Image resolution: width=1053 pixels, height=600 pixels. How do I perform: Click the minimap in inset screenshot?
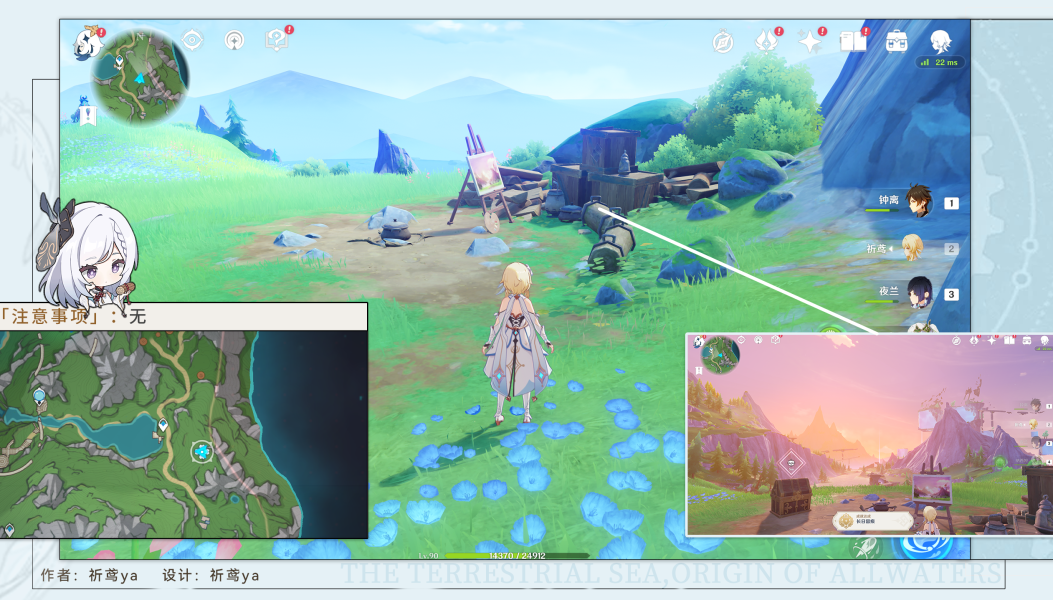[x=721, y=355]
